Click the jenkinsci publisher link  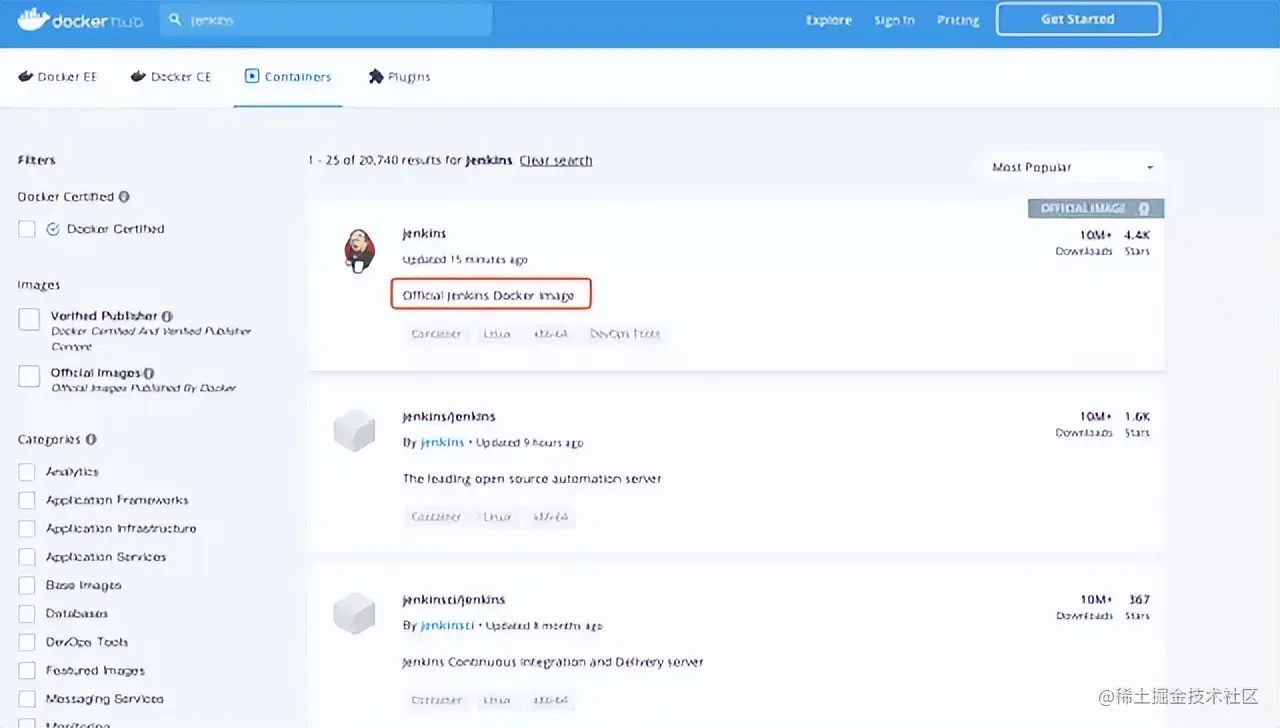(445, 626)
